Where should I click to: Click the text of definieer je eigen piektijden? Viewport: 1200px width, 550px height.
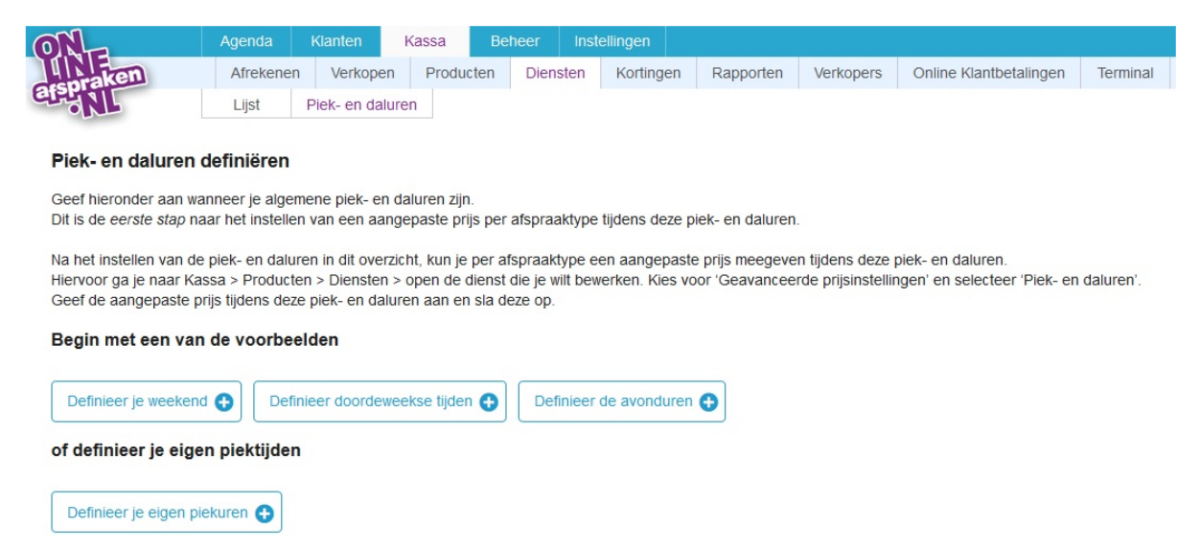tap(176, 450)
